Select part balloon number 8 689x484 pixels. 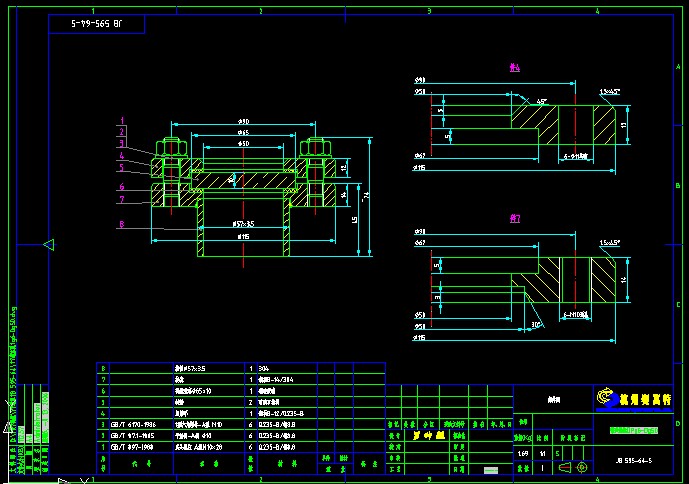122,225
